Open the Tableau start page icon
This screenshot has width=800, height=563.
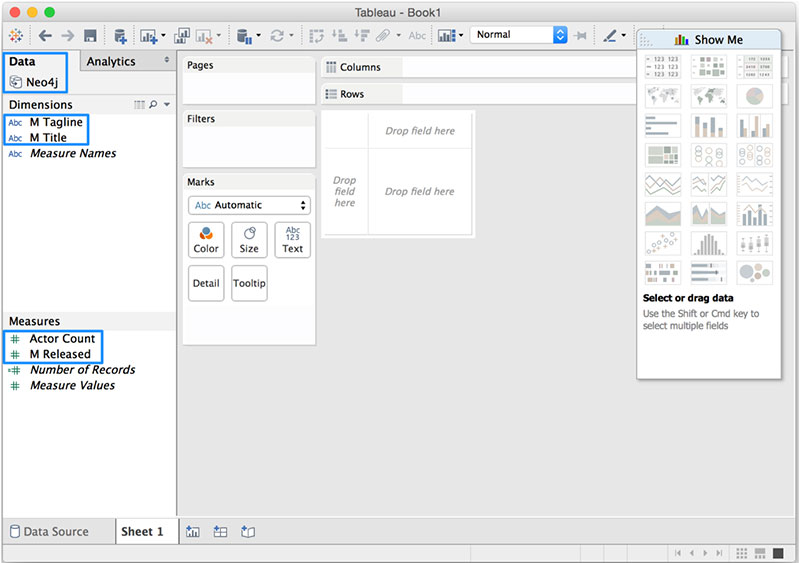tap(16, 35)
